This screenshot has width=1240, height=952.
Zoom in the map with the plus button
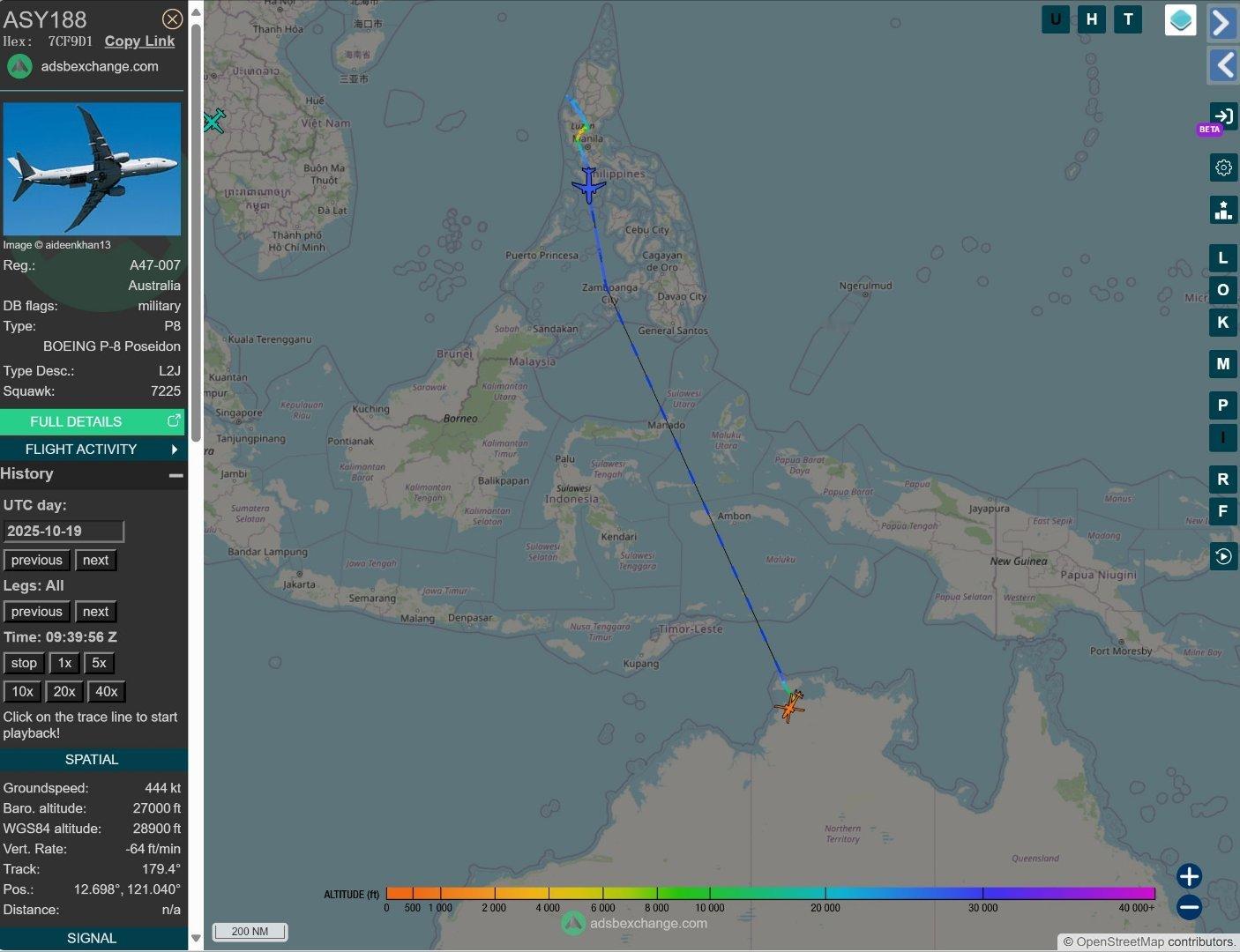(1189, 876)
